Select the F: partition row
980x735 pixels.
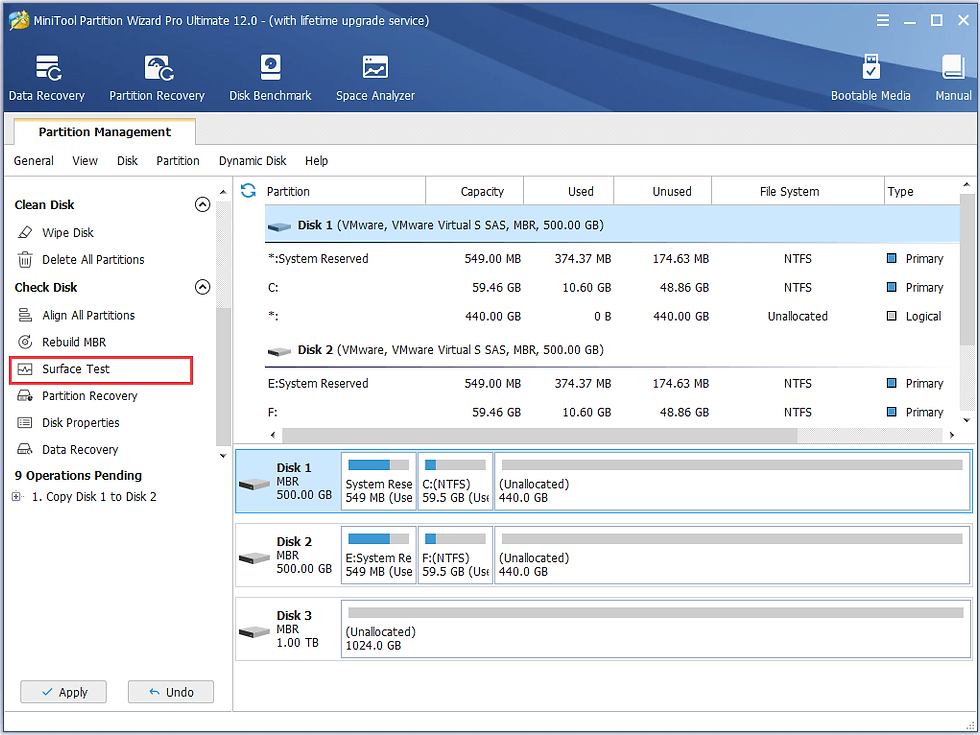(612, 412)
